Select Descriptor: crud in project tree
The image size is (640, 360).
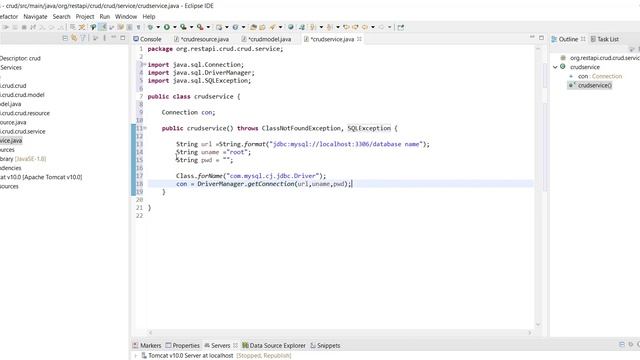(x=20, y=58)
